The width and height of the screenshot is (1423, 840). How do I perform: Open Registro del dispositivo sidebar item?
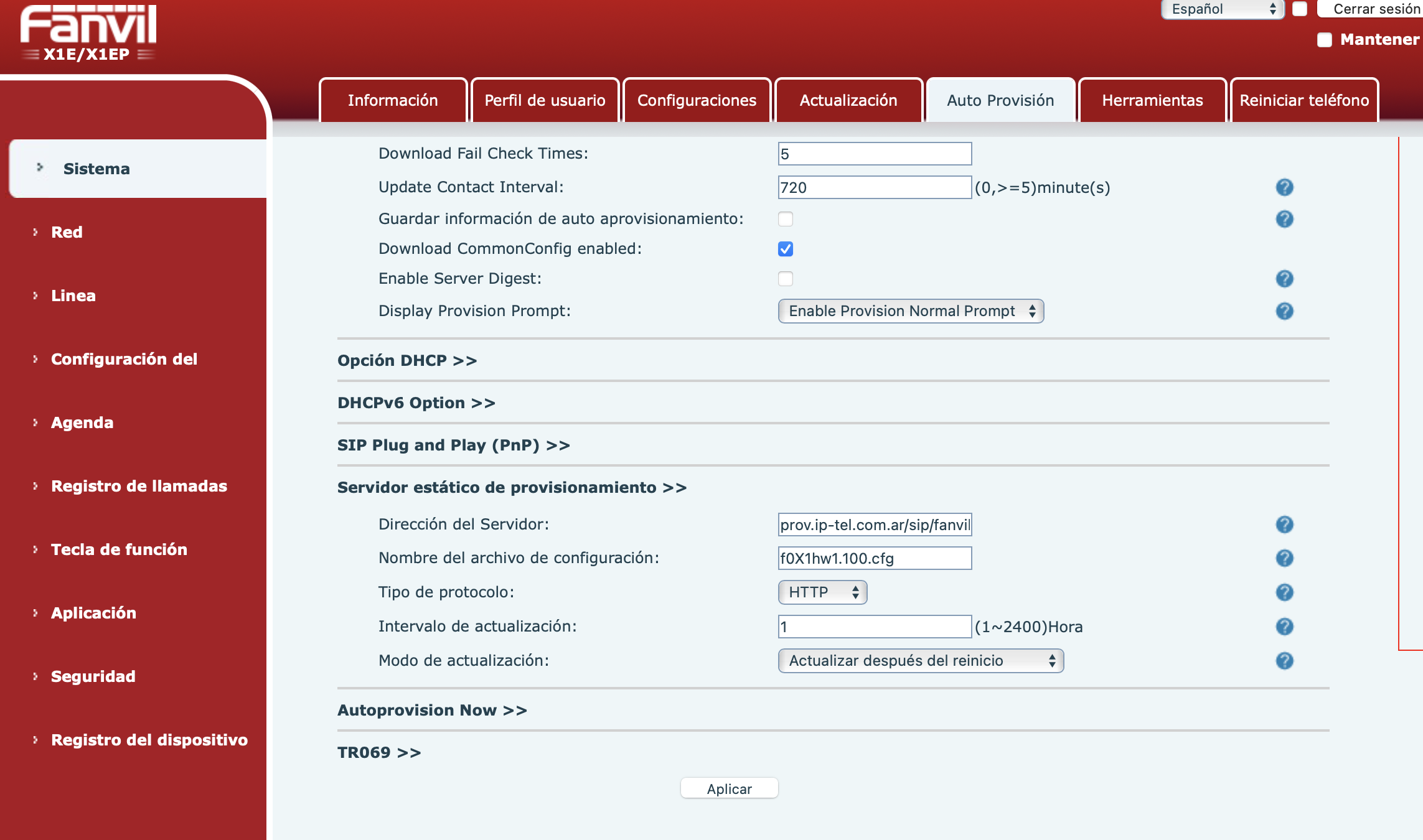[x=149, y=740]
